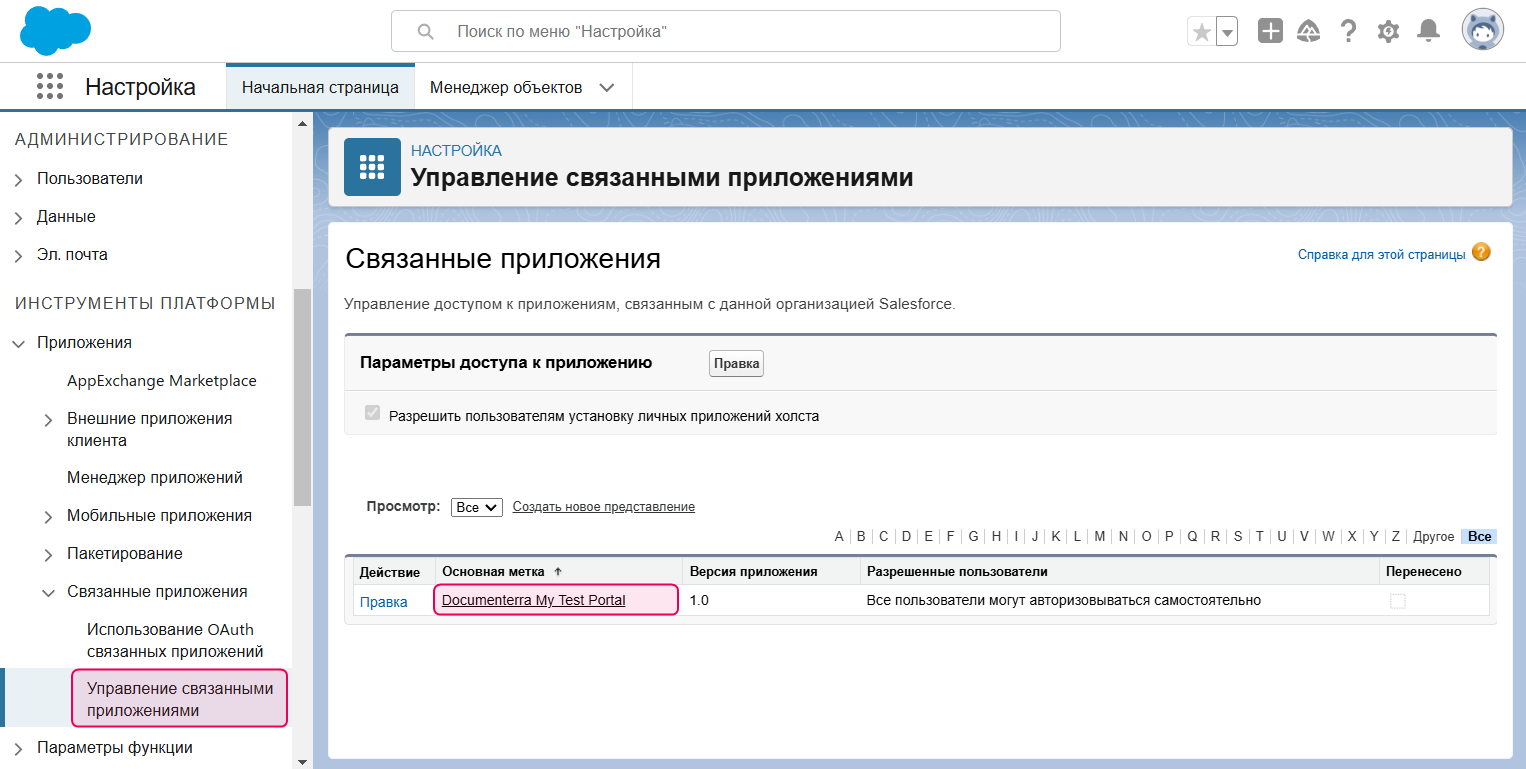This screenshot has width=1526, height=769.
Task: Open the Просмотр dropdown showing Все
Action: click(x=477, y=507)
